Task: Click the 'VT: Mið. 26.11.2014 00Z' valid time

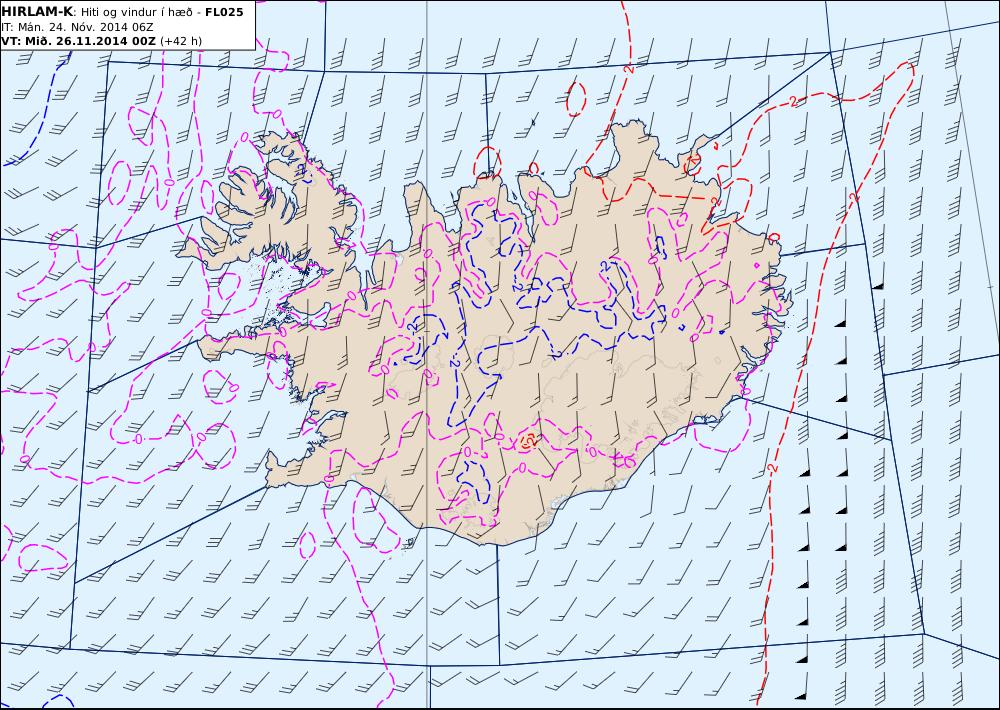Action: tap(78, 41)
